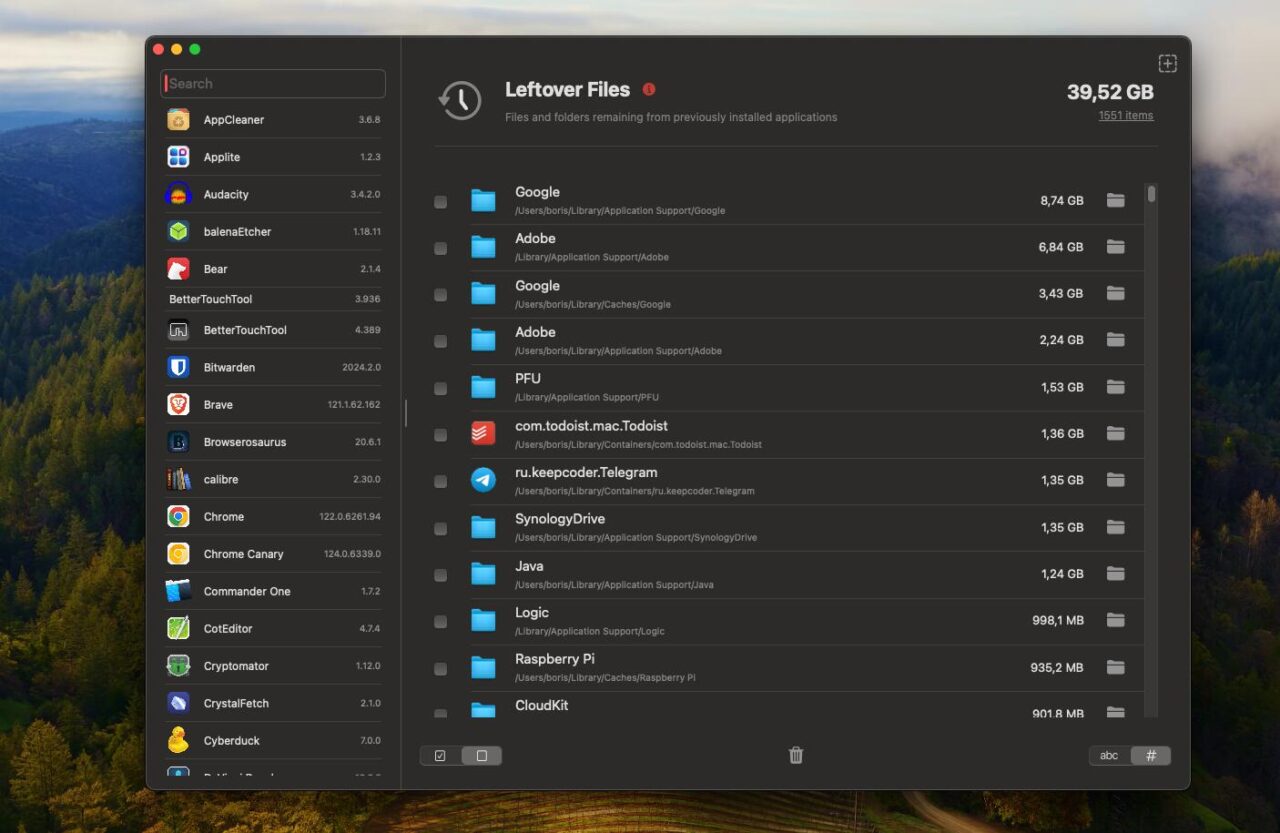This screenshot has width=1280, height=833.
Task: Click the red info icon beside Leftover Files
Action: point(649,89)
